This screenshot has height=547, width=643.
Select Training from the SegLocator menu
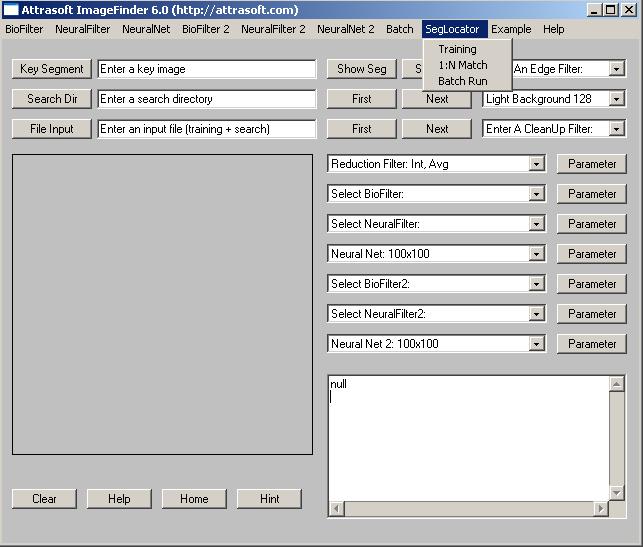click(457, 49)
